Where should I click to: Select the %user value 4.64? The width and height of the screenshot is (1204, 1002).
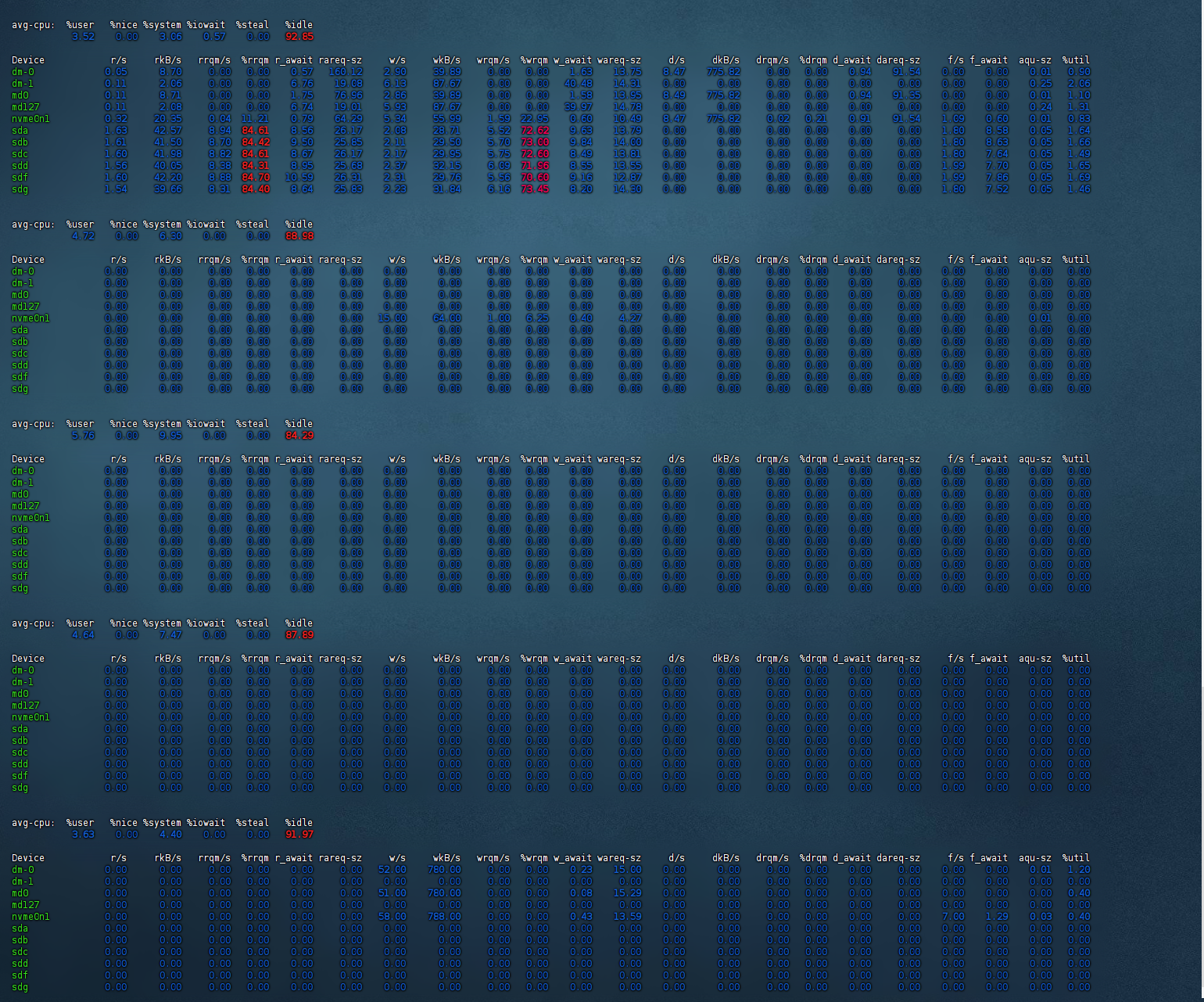(83, 635)
